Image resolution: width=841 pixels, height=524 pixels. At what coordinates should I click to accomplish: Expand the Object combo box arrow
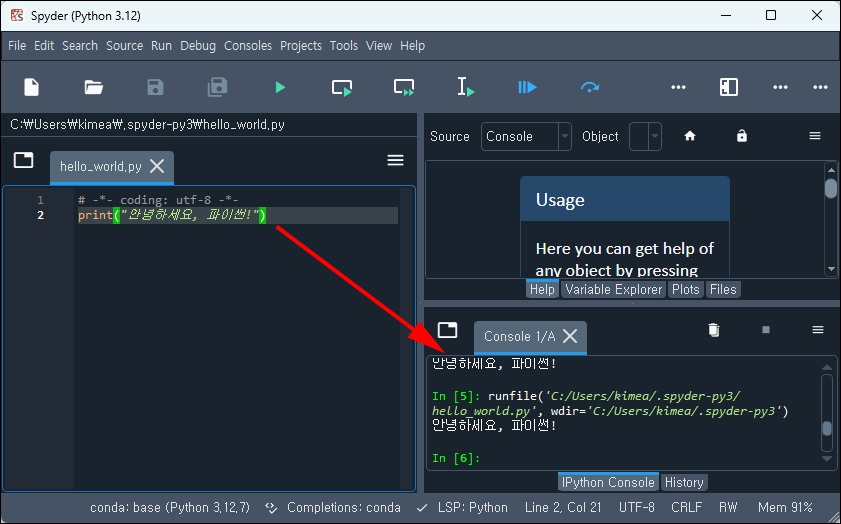point(654,137)
